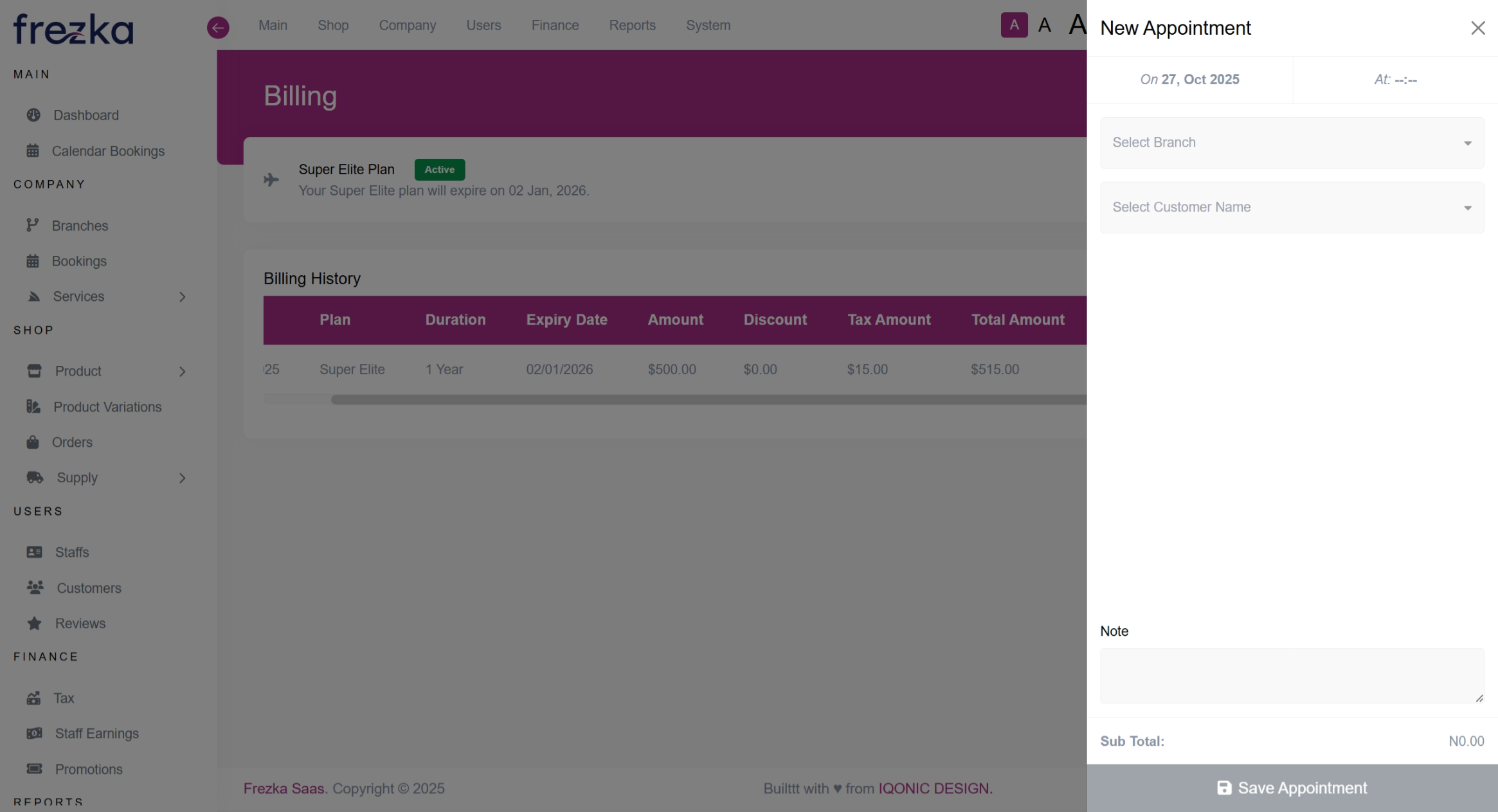Click the Orders bag icon
1498x812 pixels.
(x=33, y=442)
